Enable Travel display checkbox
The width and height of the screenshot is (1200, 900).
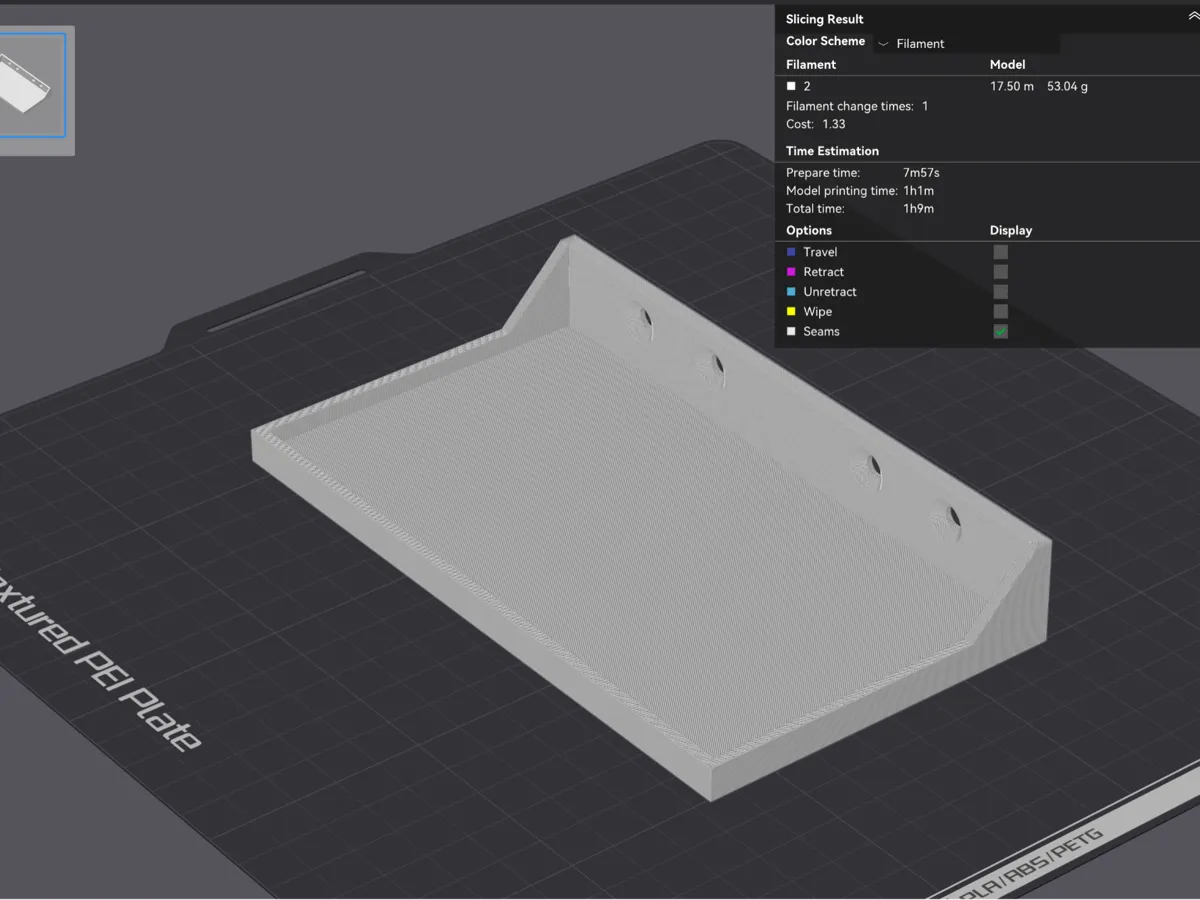[x=1001, y=252]
